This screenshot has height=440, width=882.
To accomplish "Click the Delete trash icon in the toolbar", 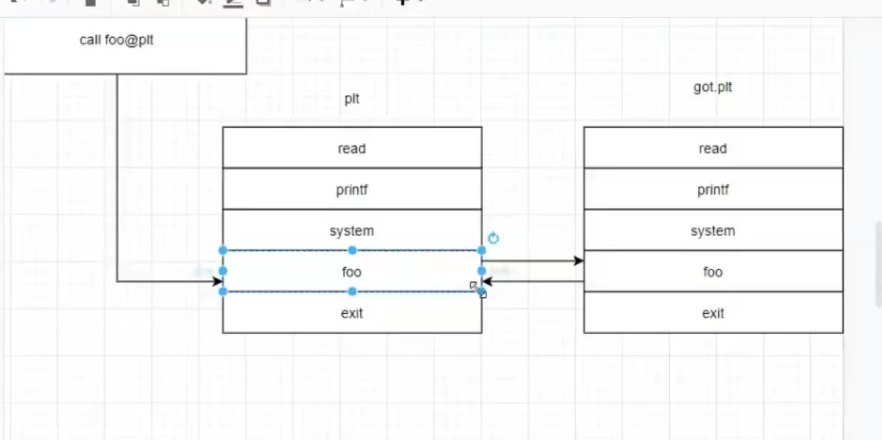I will pyautogui.click(x=91, y=3).
